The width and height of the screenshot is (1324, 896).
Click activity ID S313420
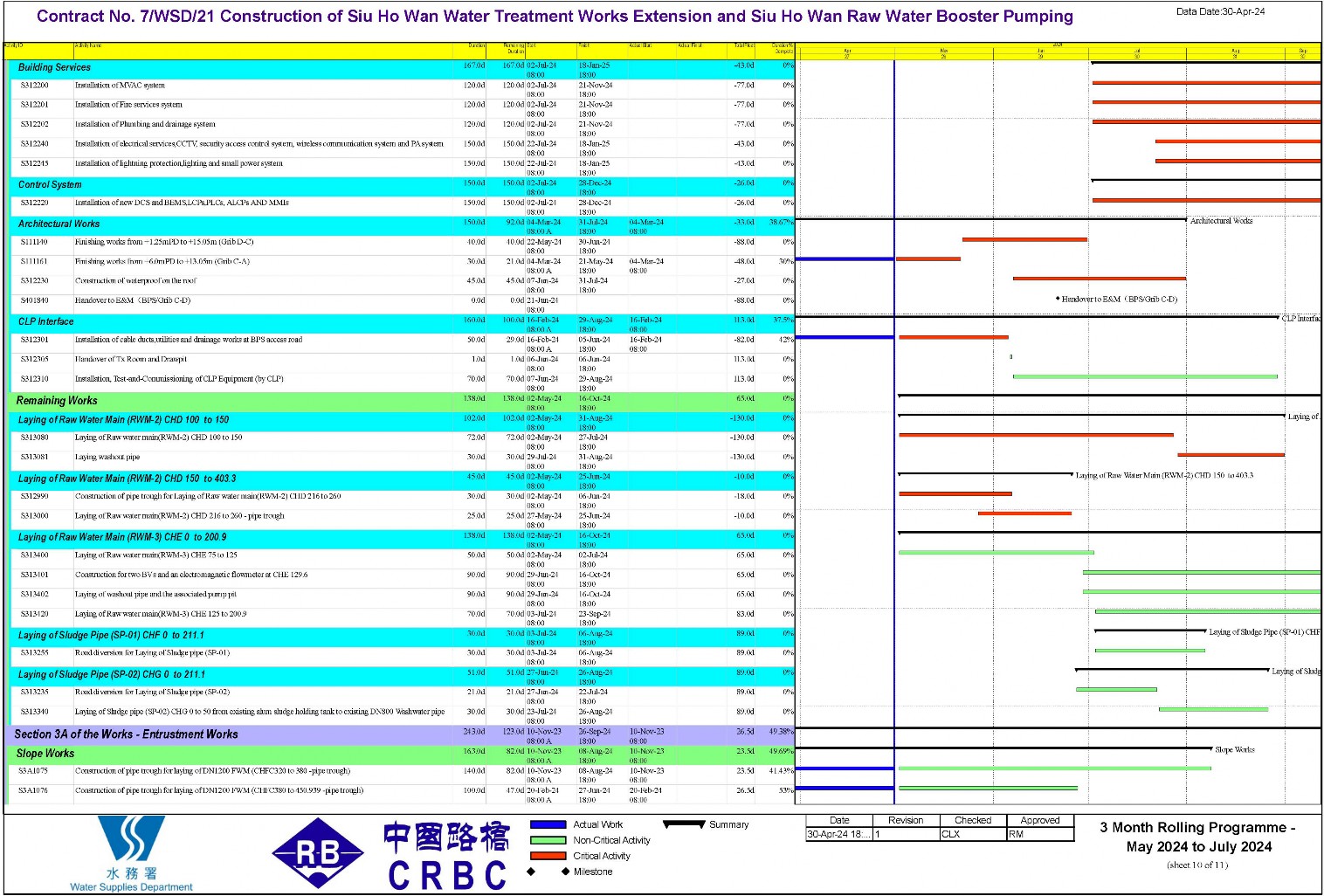point(35,614)
